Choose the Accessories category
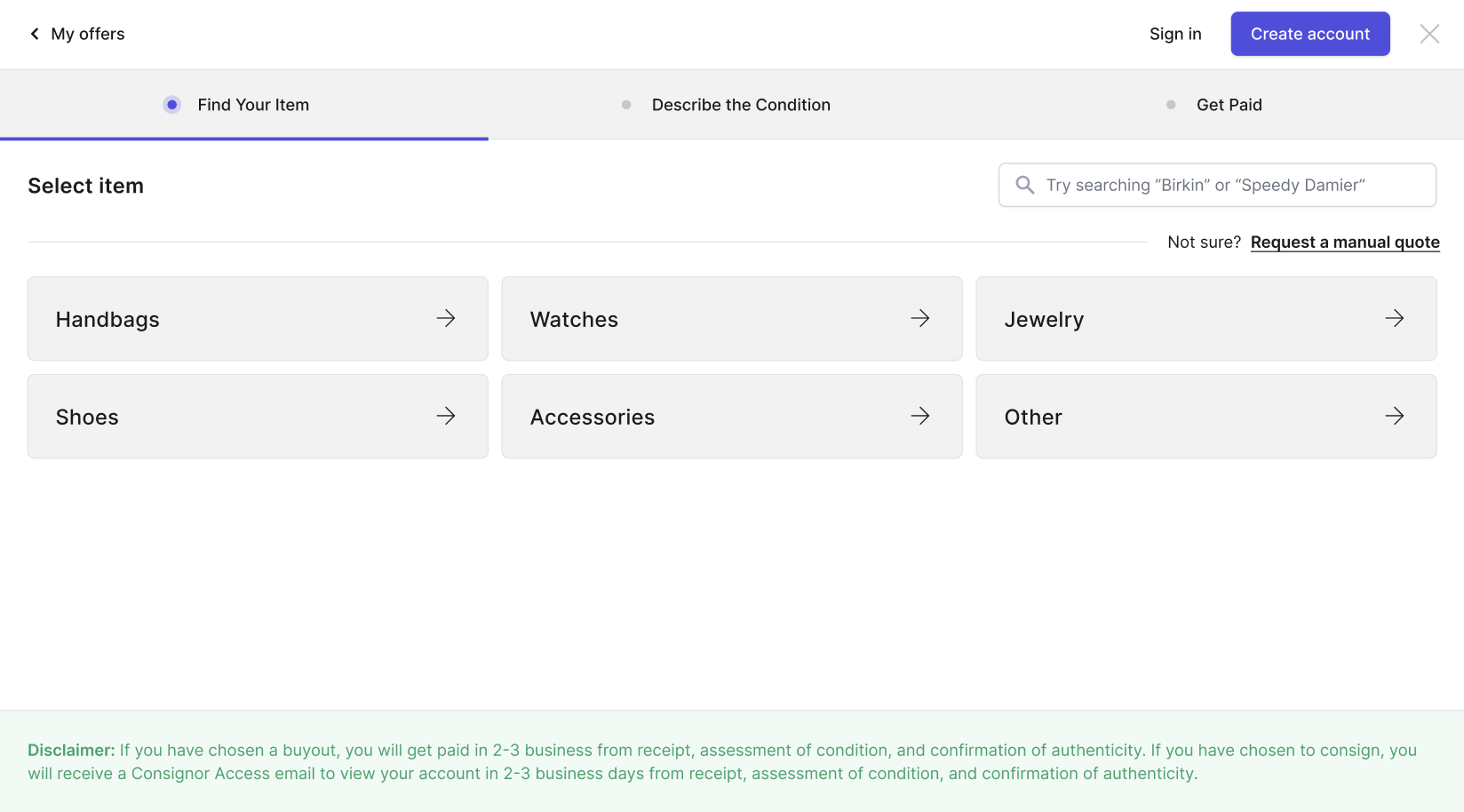Viewport: 1464px width, 812px height. point(732,417)
